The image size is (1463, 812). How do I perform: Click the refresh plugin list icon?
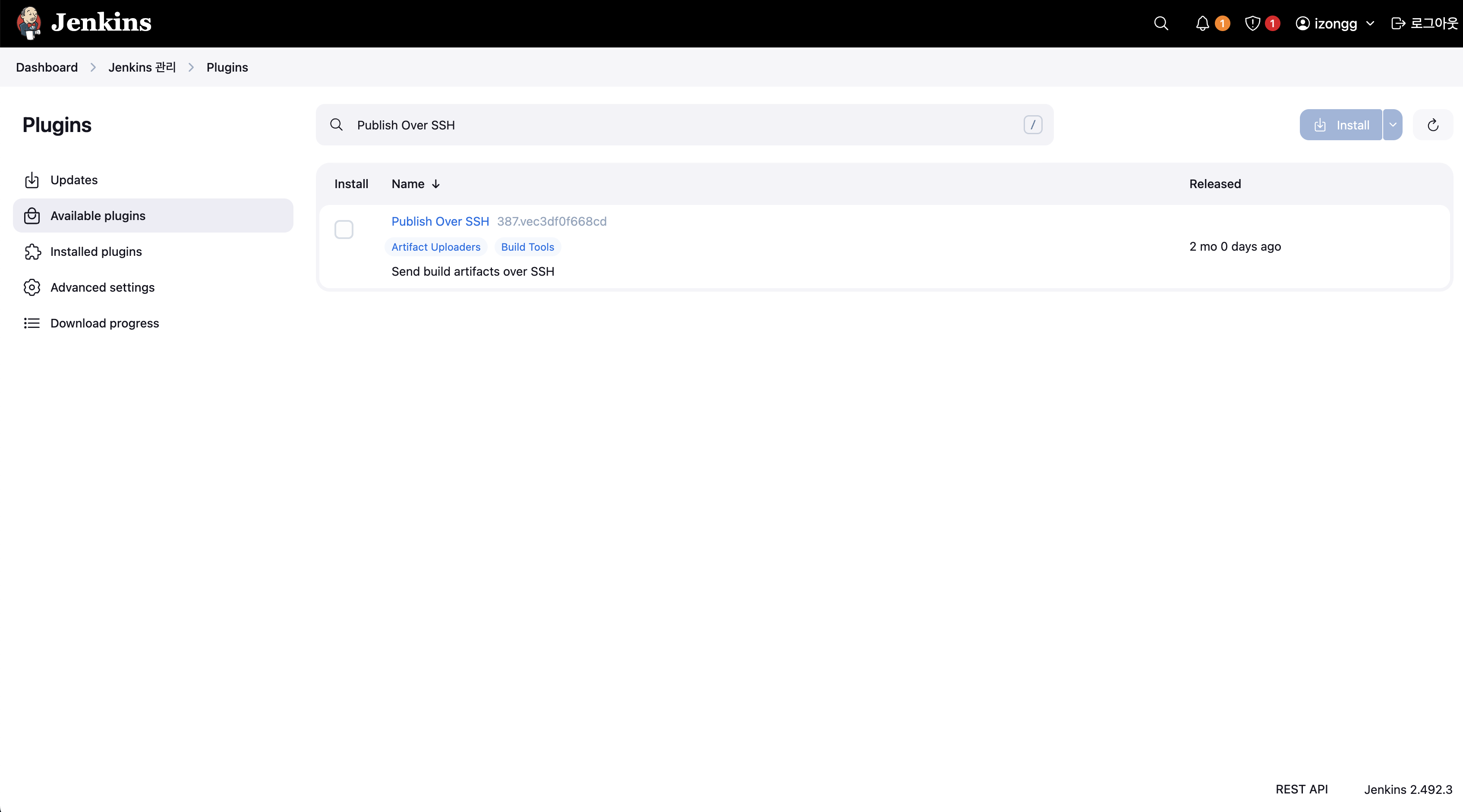(1432, 125)
